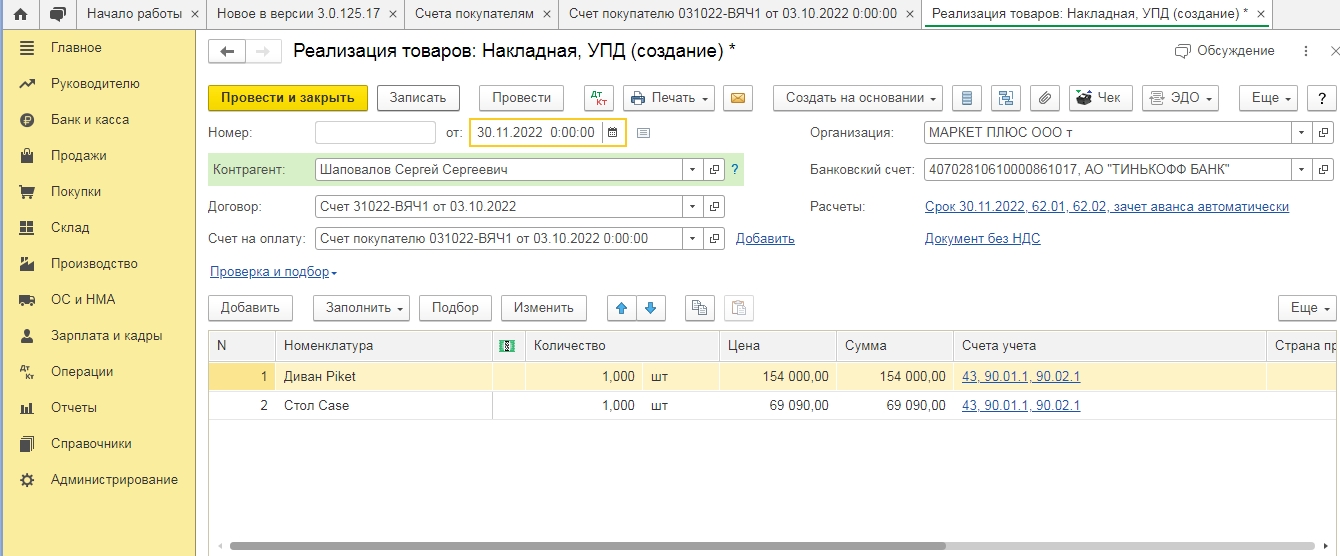Expand Договор dropdown list

pos(693,207)
